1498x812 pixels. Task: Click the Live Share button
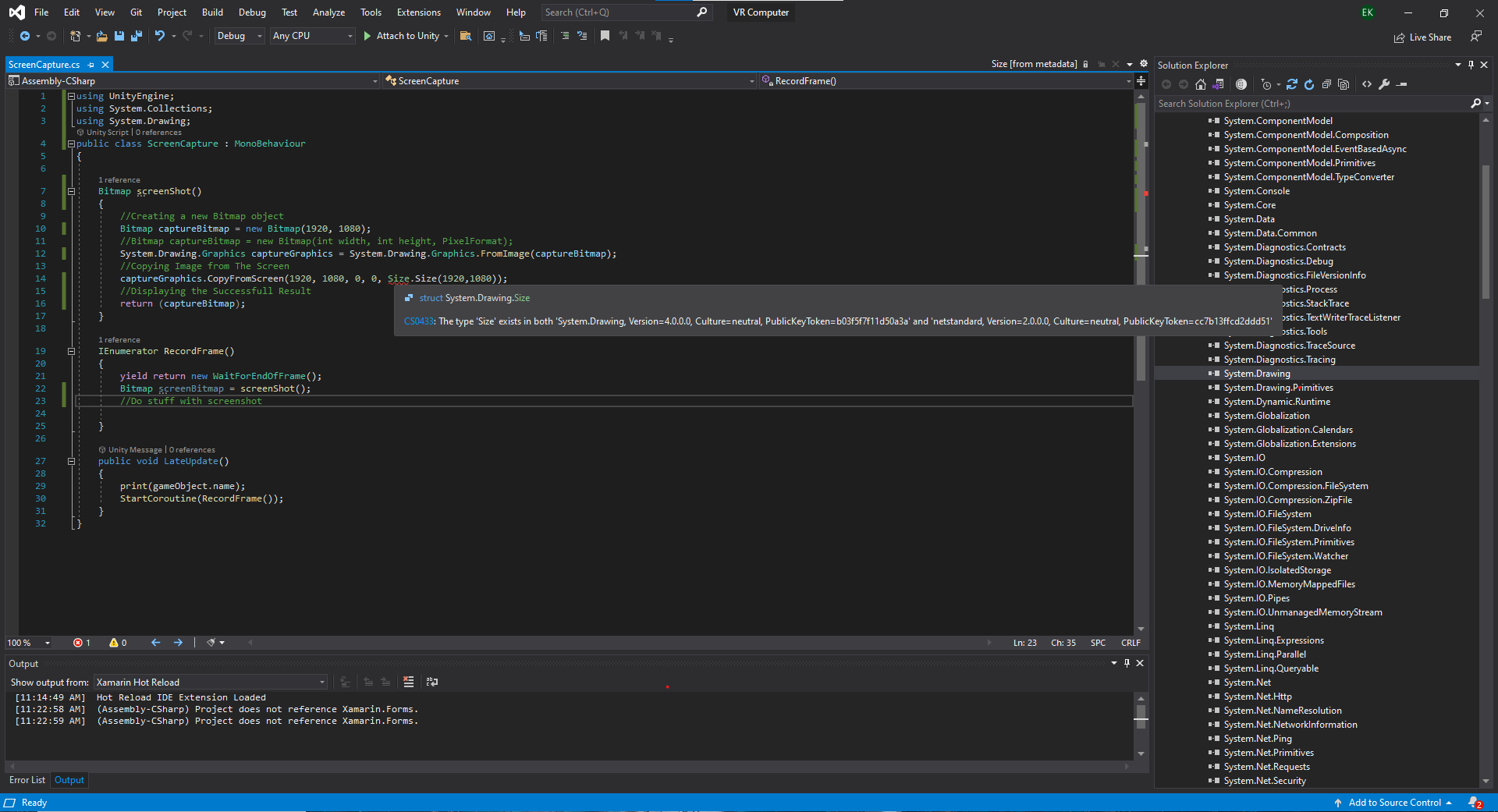[1423, 37]
